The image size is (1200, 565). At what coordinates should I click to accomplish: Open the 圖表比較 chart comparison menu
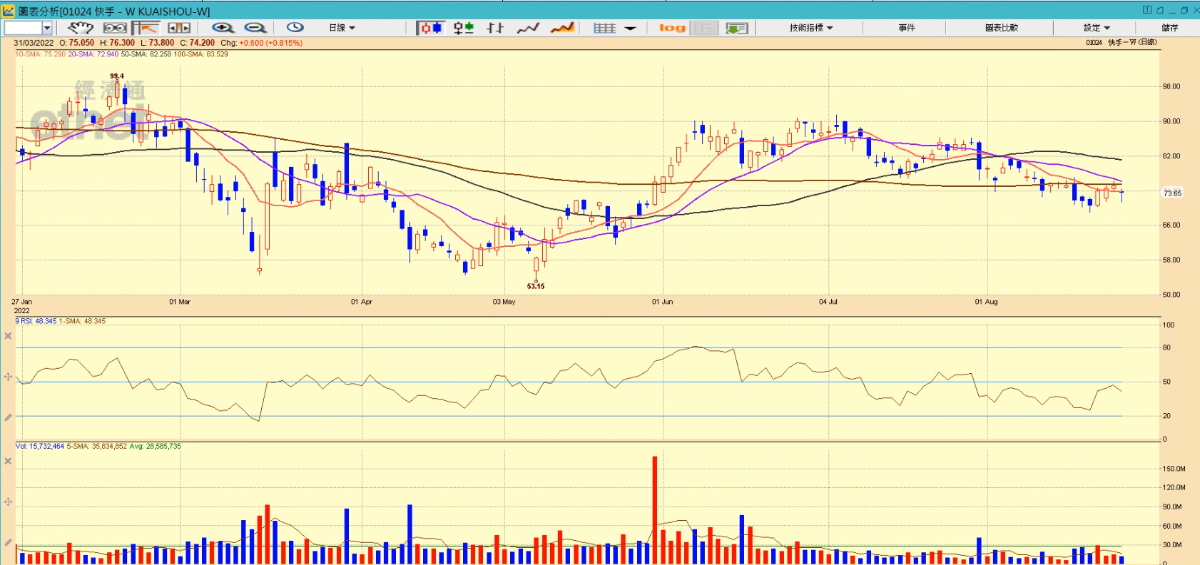(x=1000, y=27)
